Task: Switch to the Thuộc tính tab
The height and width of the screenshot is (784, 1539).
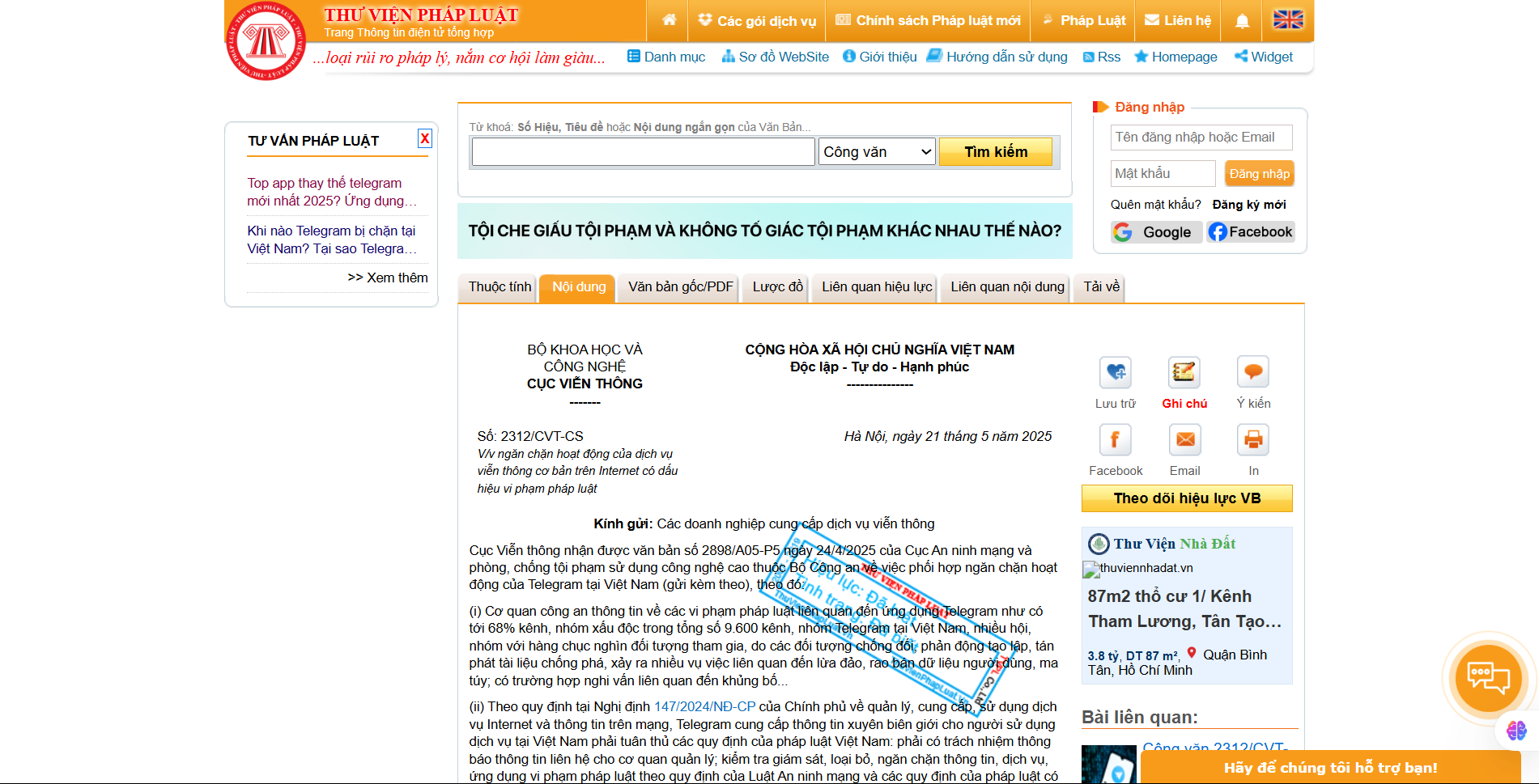Action: click(x=500, y=287)
